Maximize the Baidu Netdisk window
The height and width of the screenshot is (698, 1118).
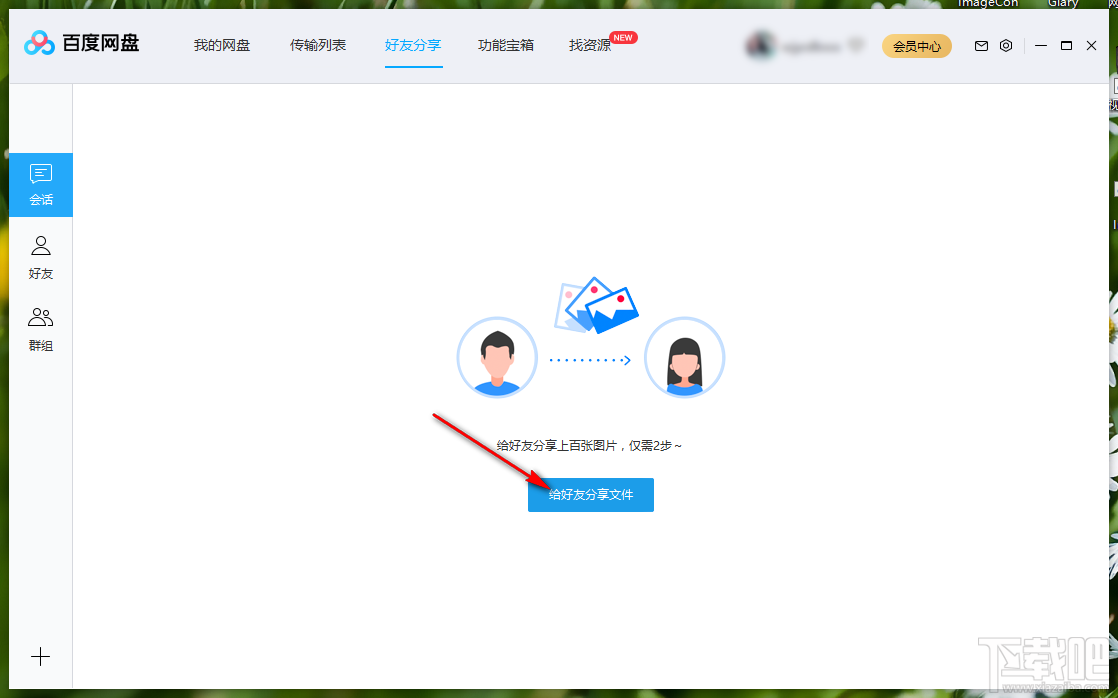click(1067, 46)
